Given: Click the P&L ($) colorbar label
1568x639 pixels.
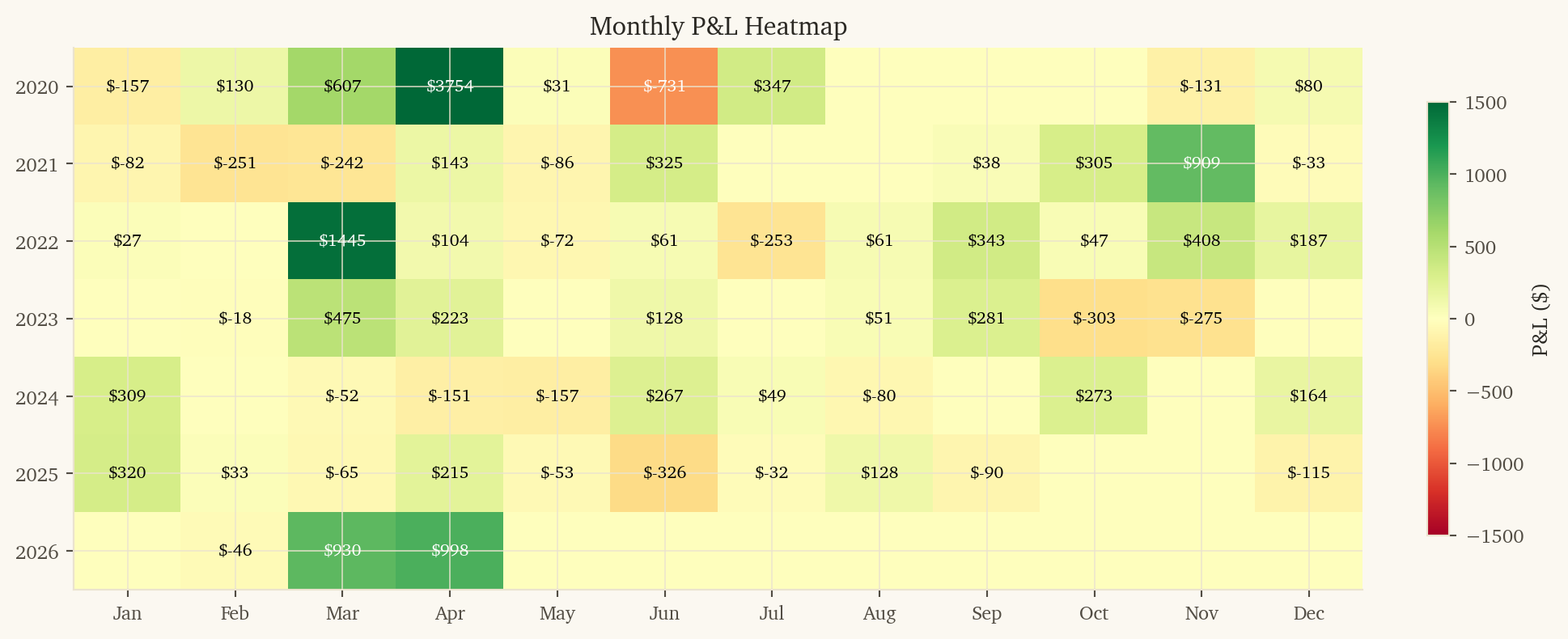Looking at the screenshot, I should point(1540,320).
